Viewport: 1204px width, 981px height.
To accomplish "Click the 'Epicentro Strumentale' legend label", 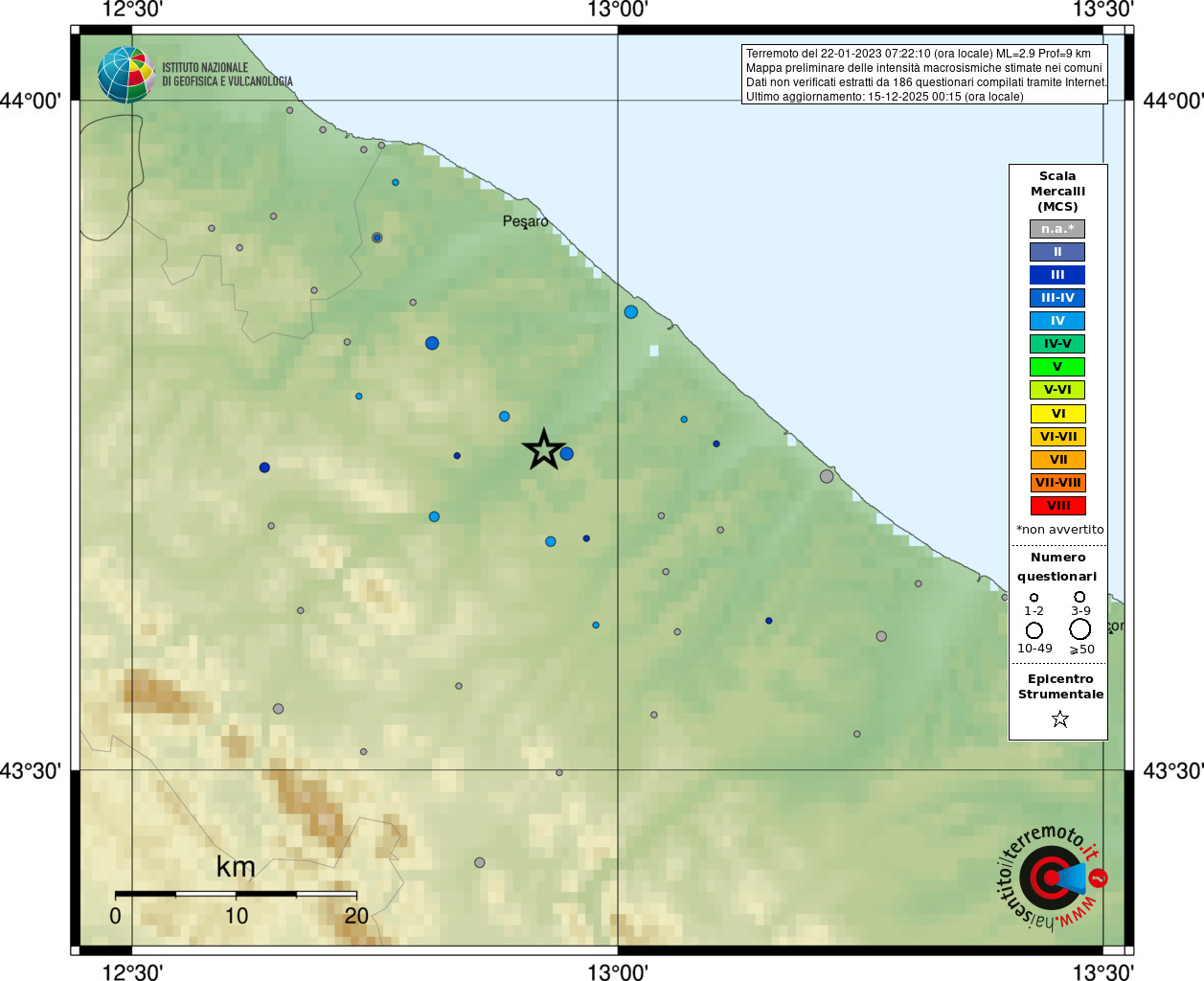I will click(1060, 687).
